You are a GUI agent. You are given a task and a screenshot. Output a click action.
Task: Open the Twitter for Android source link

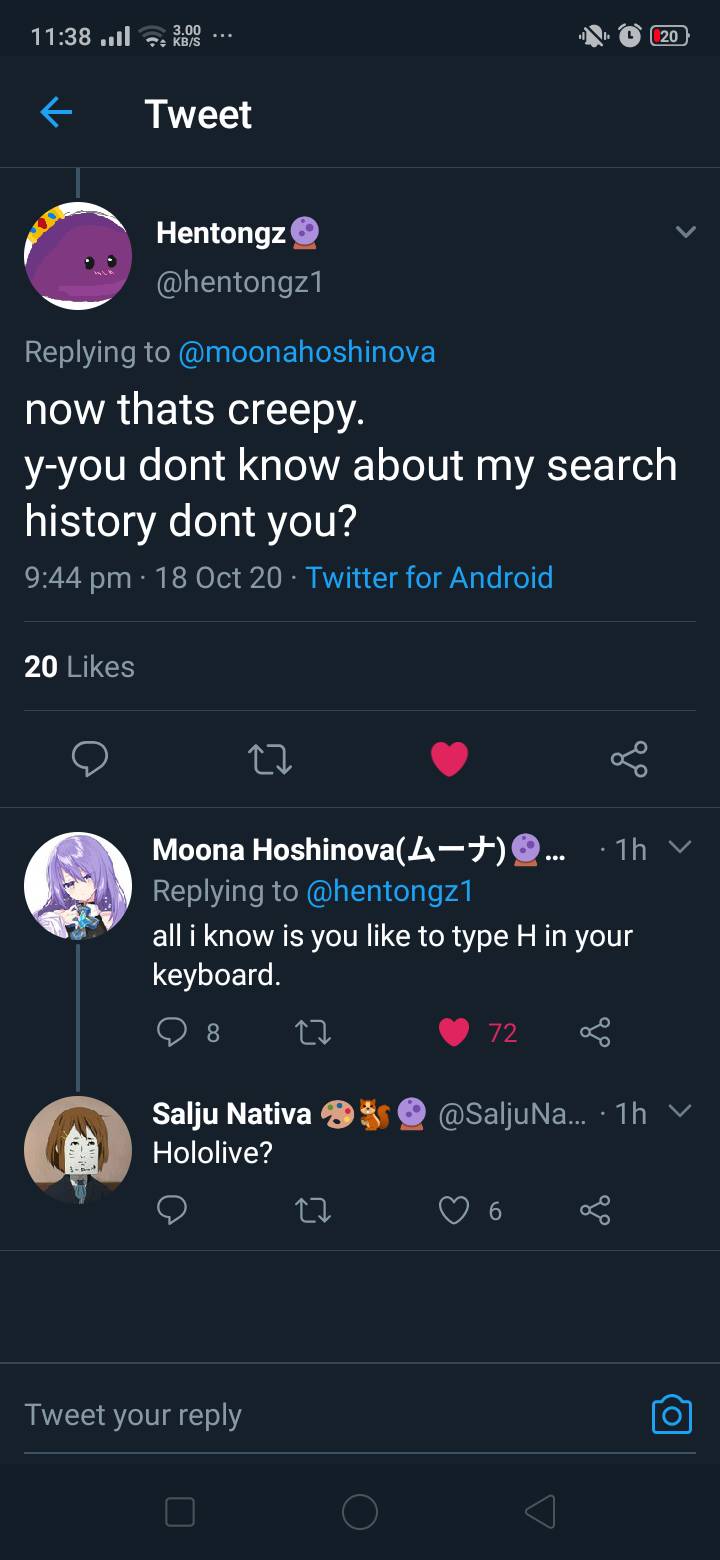(x=429, y=578)
